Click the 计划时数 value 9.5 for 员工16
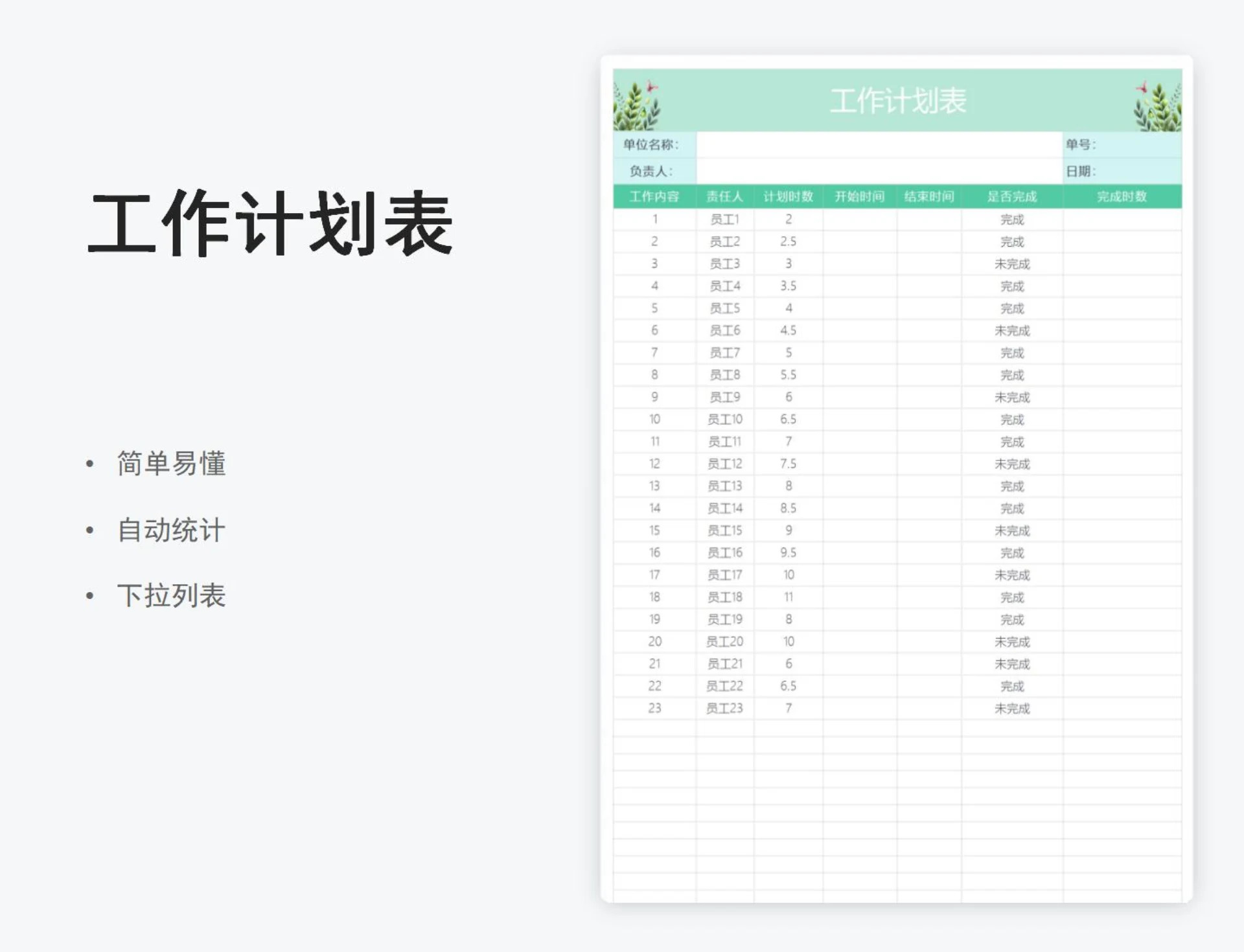This screenshot has height=952, width=1244. 789,552
